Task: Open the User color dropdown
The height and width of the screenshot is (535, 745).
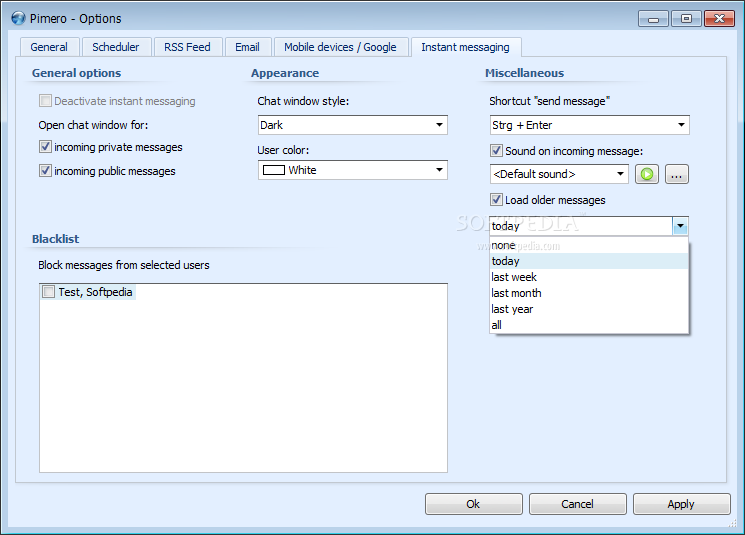Action: [x=439, y=170]
